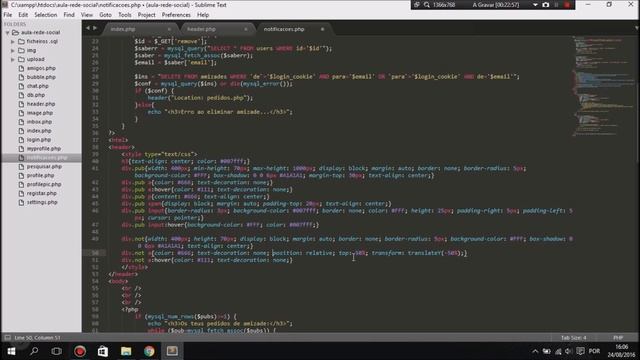Open the volume control in system tray
The height and width of the screenshot is (360, 640).
tap(568, 351)
